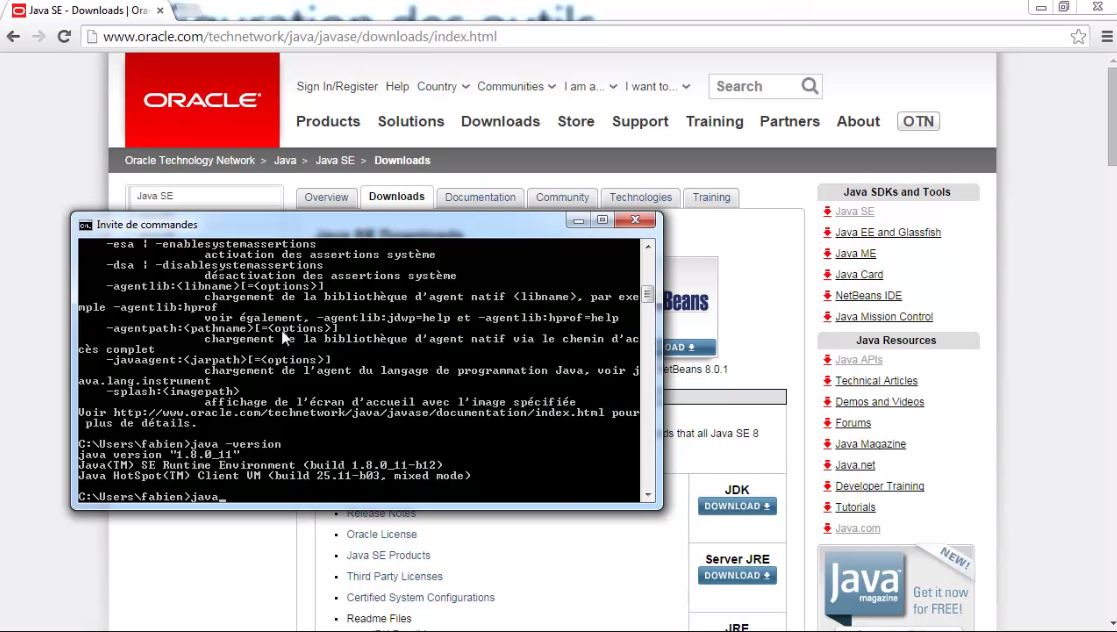Open Certified System Configurations link
This screenshot has height=632, width=1117.
pyautogui.click(x=420, y=598)
